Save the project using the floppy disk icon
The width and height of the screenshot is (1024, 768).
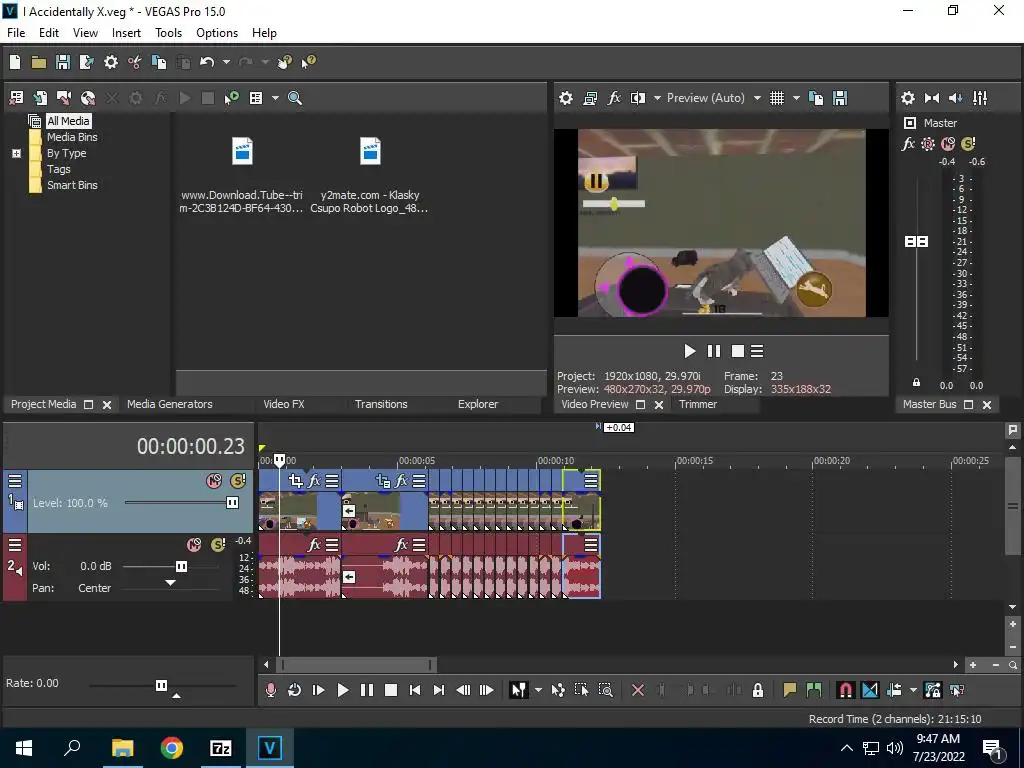coord(63,62)
